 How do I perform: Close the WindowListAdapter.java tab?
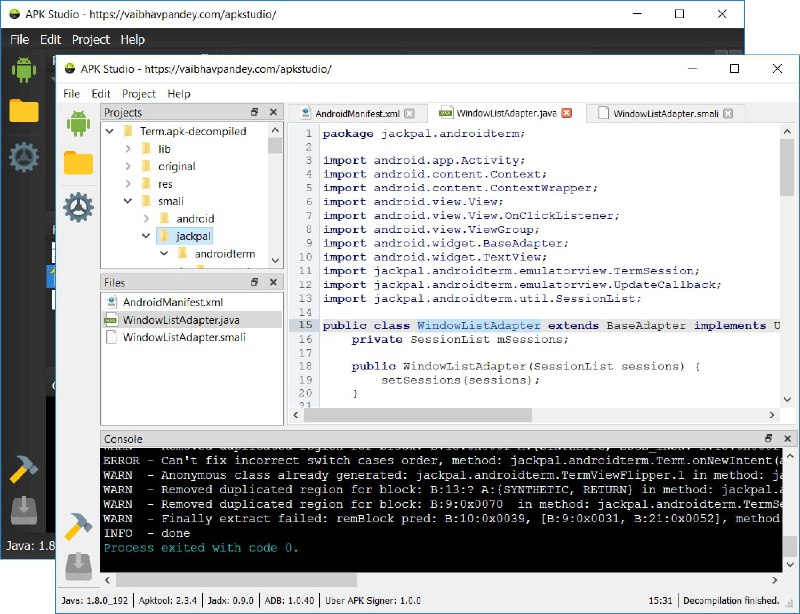coord(567,113)
